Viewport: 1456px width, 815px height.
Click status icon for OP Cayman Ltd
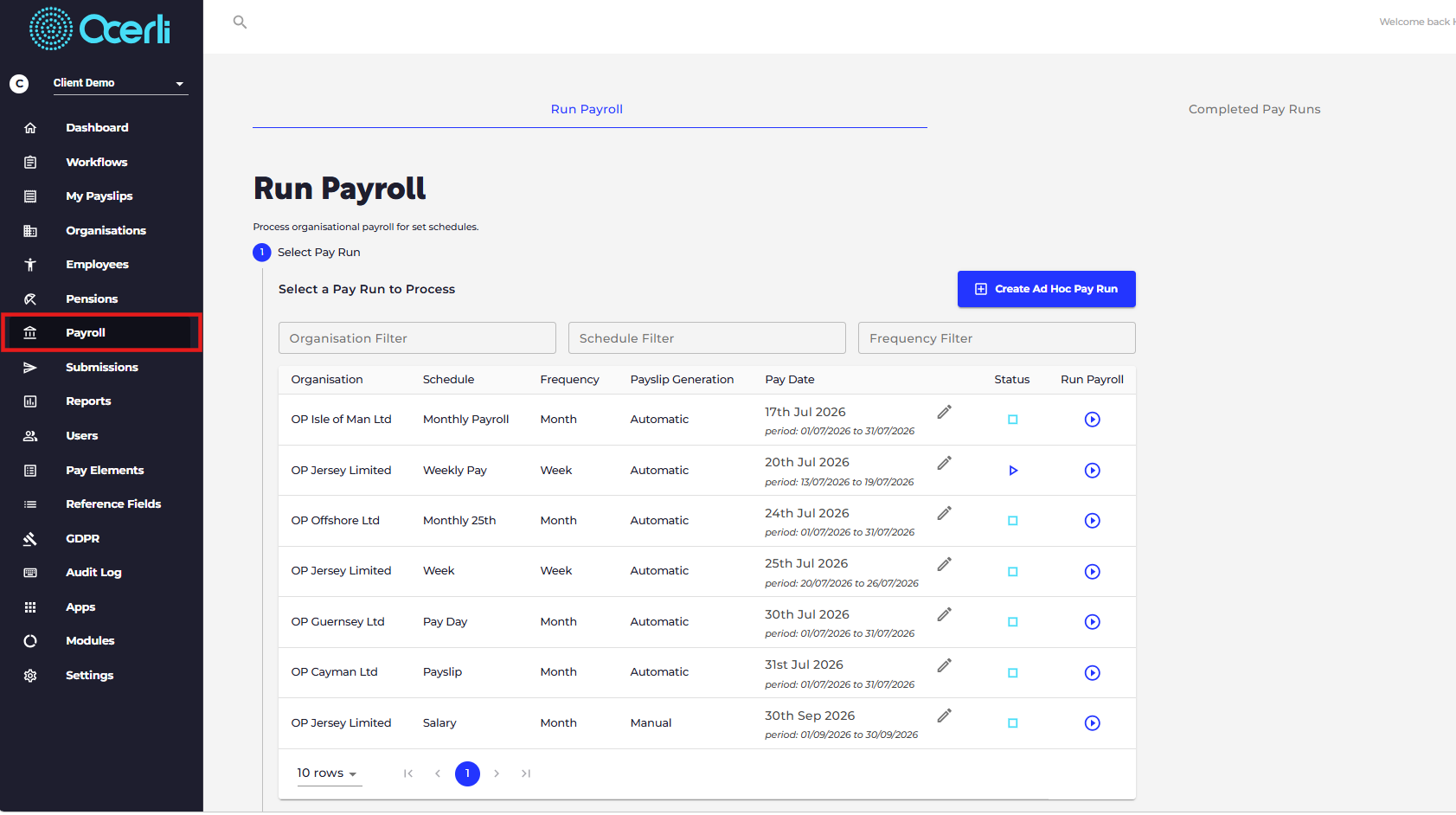pyautogui.click(x=1012, y=673)
